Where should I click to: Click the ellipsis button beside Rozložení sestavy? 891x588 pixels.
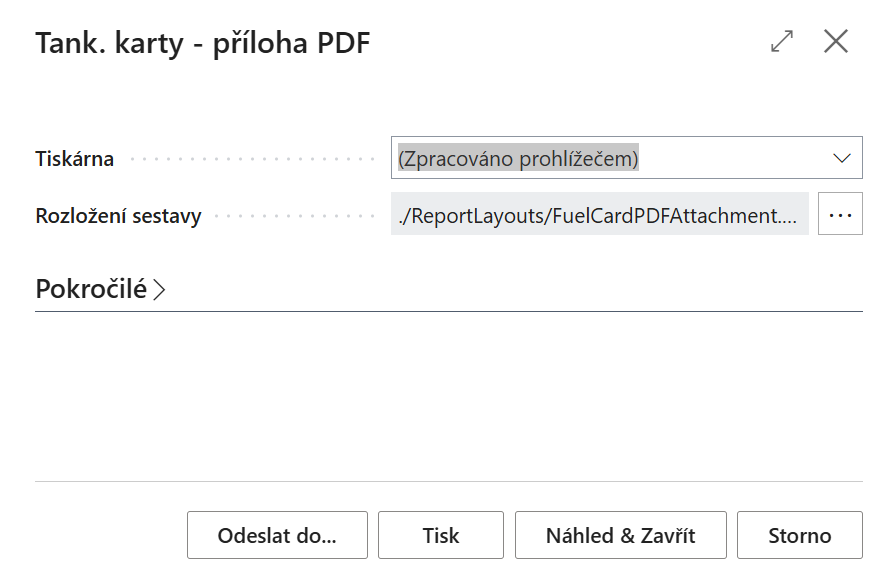point(840,215)
